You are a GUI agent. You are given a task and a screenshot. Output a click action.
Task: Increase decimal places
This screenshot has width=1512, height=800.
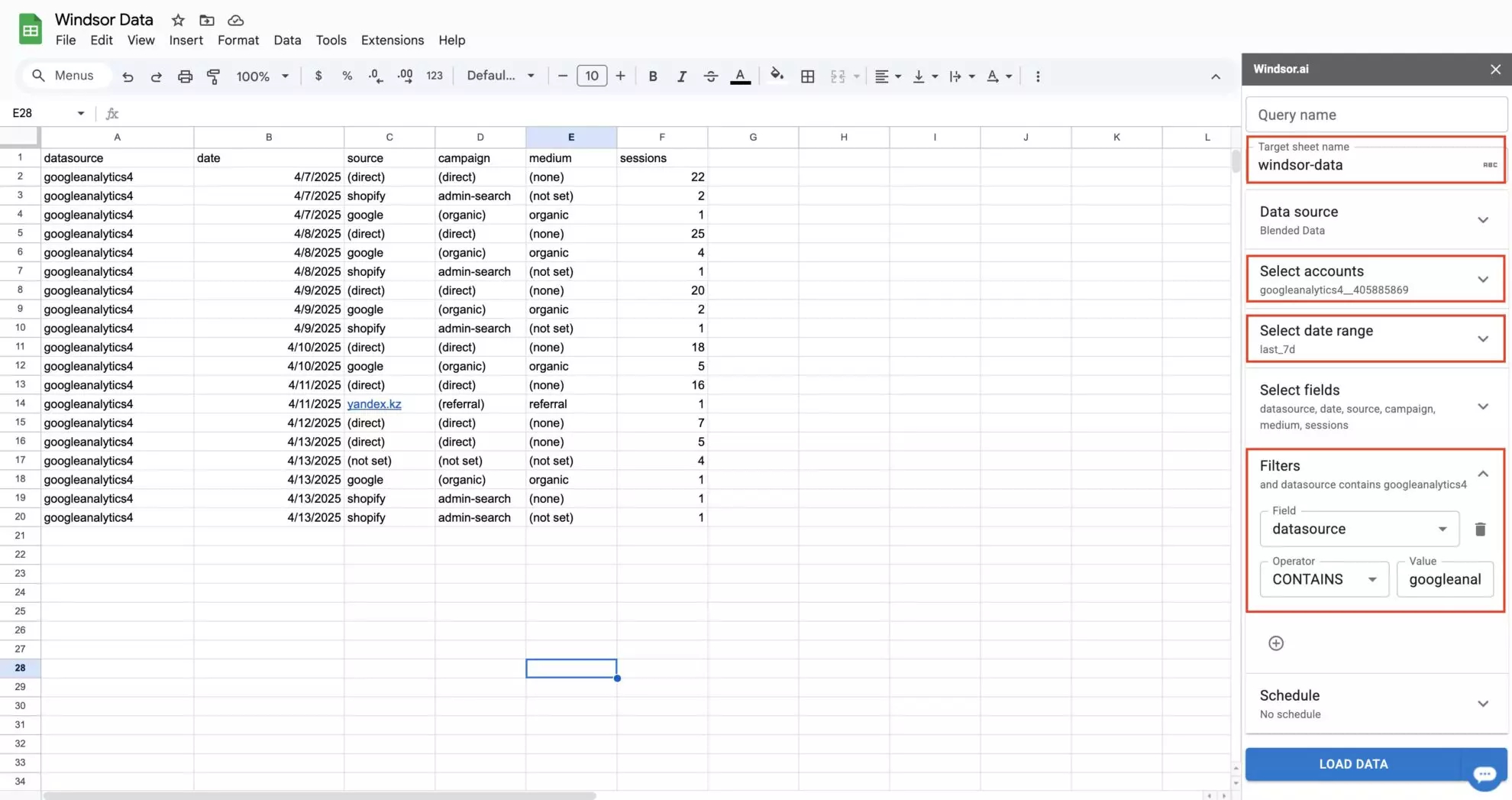click(405, 76)
